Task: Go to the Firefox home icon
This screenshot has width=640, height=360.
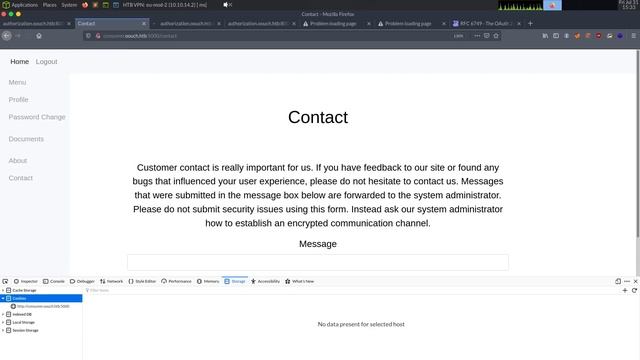Action: [39, 36]
